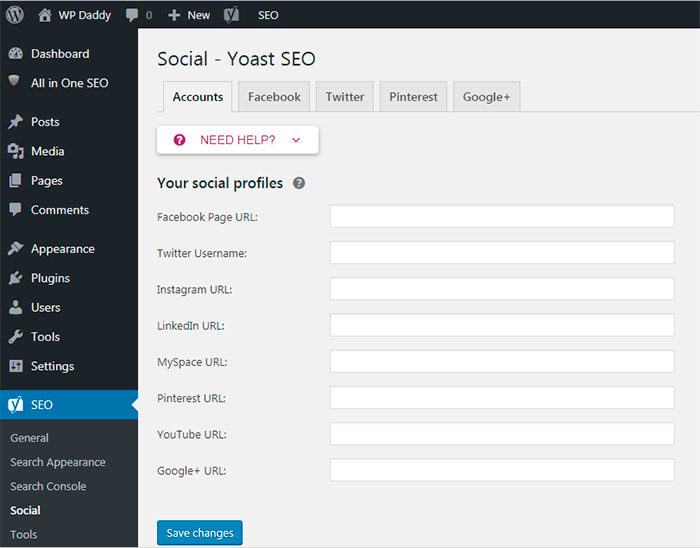Click the question mark icon in Need Help
The height and width of the screenshot is (548, 700).
pos(179,140)
